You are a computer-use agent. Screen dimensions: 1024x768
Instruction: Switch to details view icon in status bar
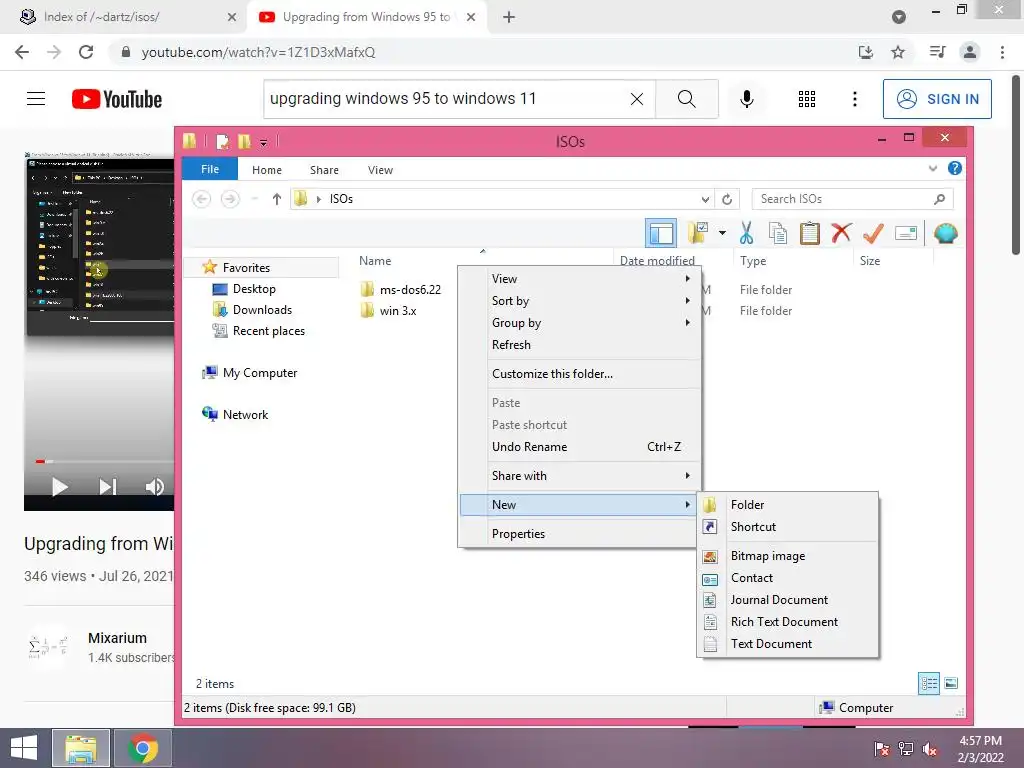tap(929, 684)
